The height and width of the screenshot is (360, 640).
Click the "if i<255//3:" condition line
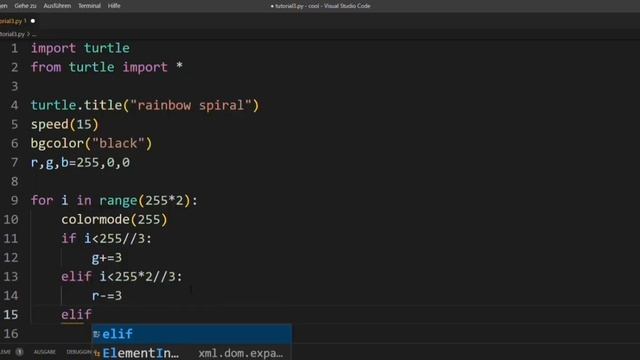point(107,238)
